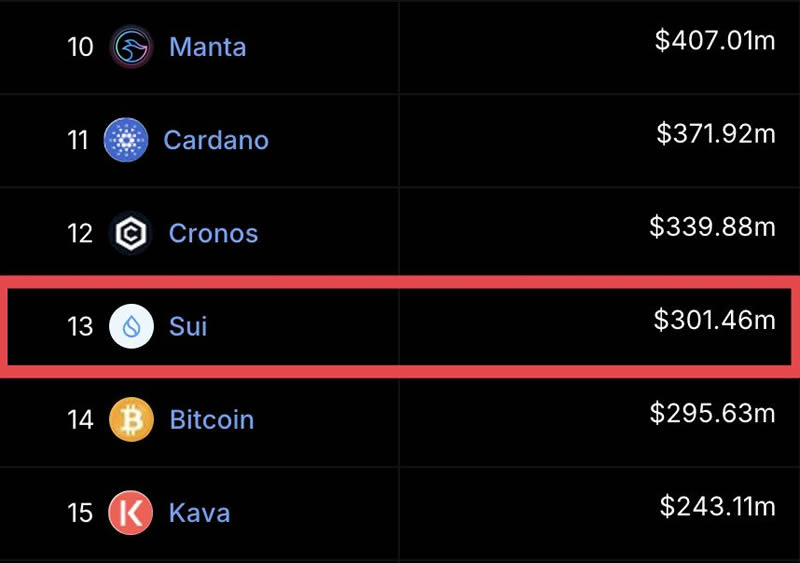
Task: Select the $371.92m value for Cardano
Action: coord(716,133)
